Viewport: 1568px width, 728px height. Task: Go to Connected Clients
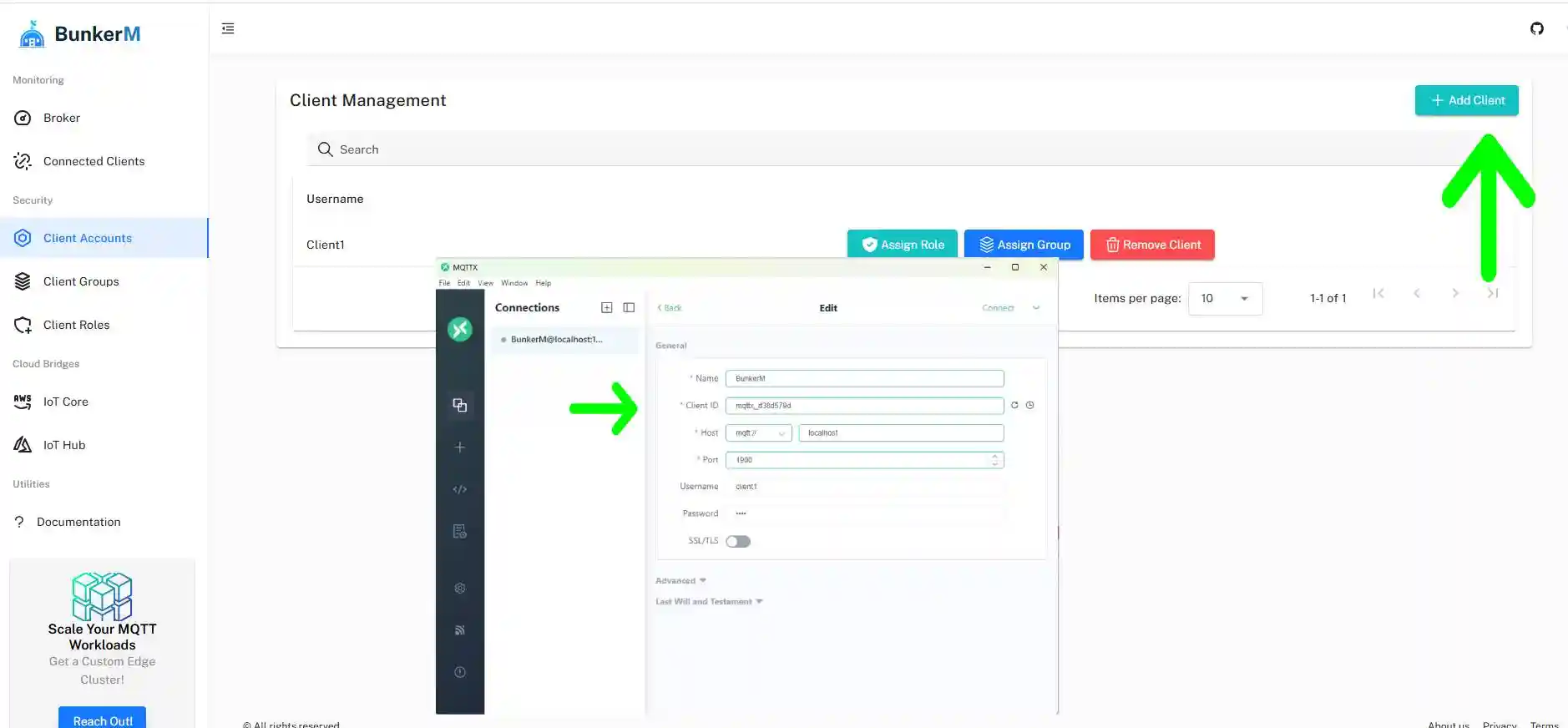click(x=104, y=161)
